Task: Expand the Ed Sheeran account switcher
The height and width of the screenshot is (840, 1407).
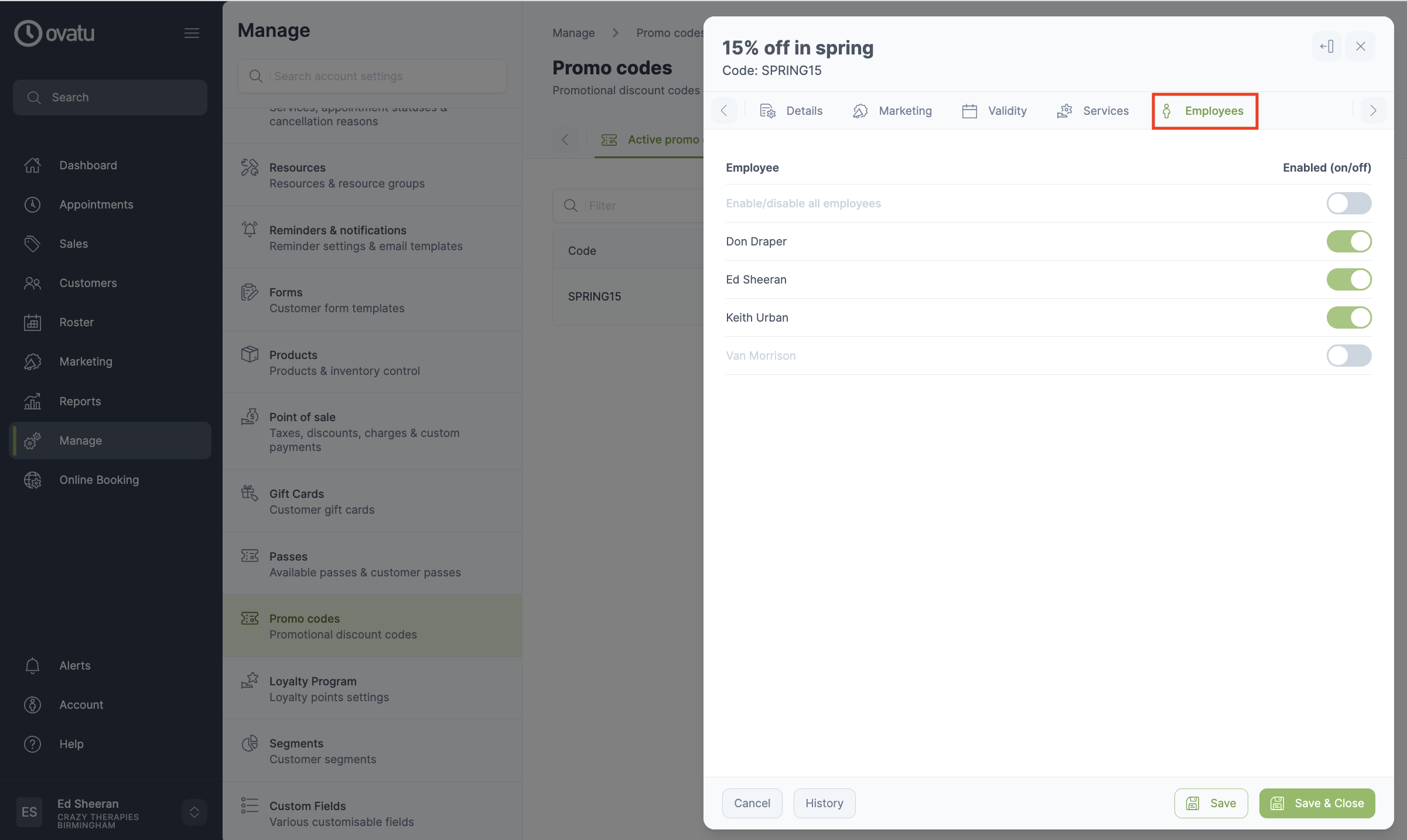Action: 194,812
